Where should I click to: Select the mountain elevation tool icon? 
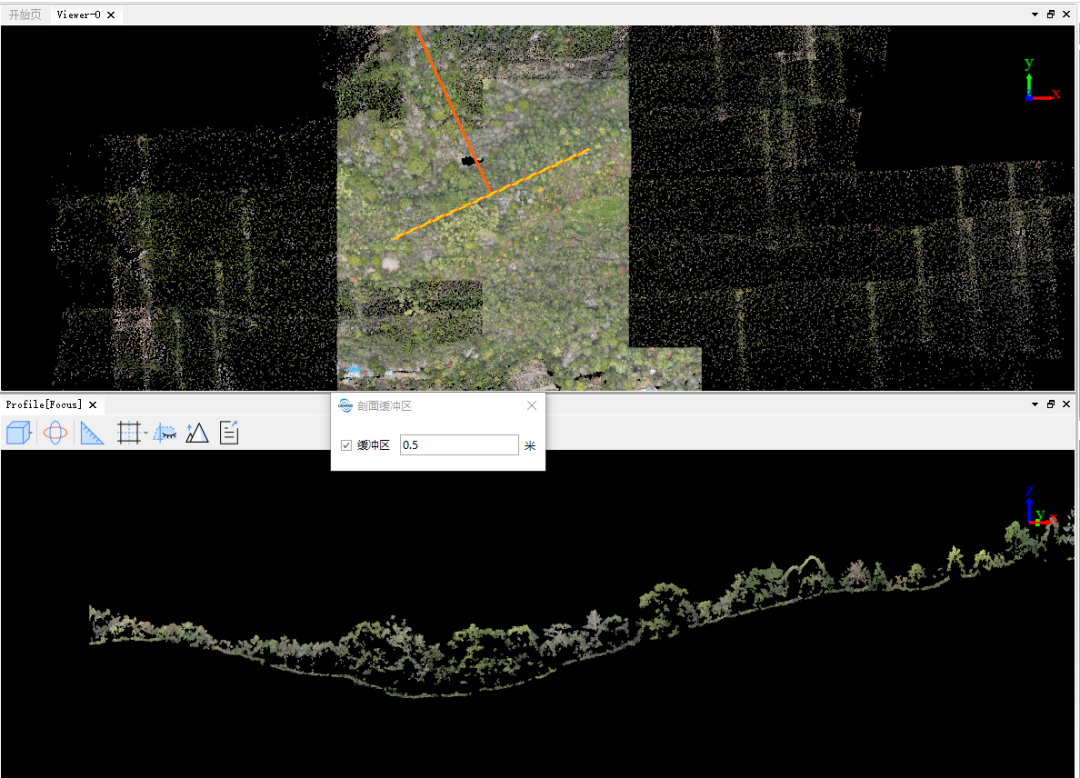(x=197, y=433)
